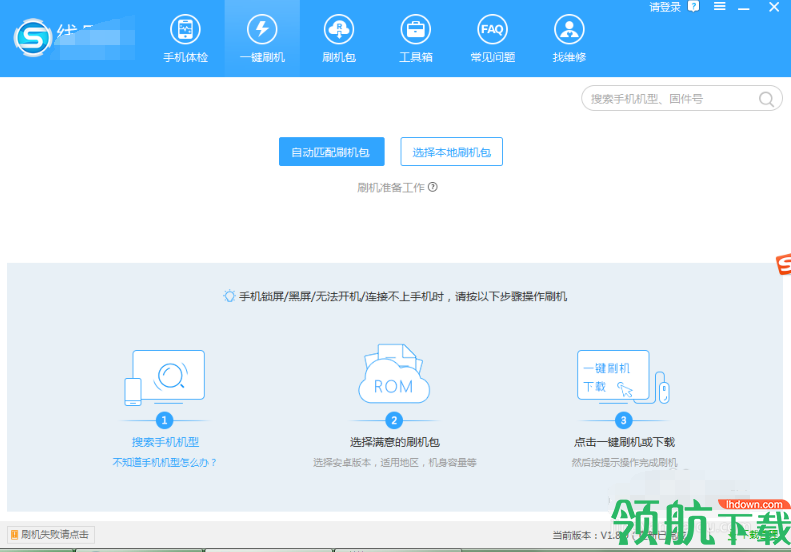
Task: Click the search magnifier icon
Action: pos(766,99)
